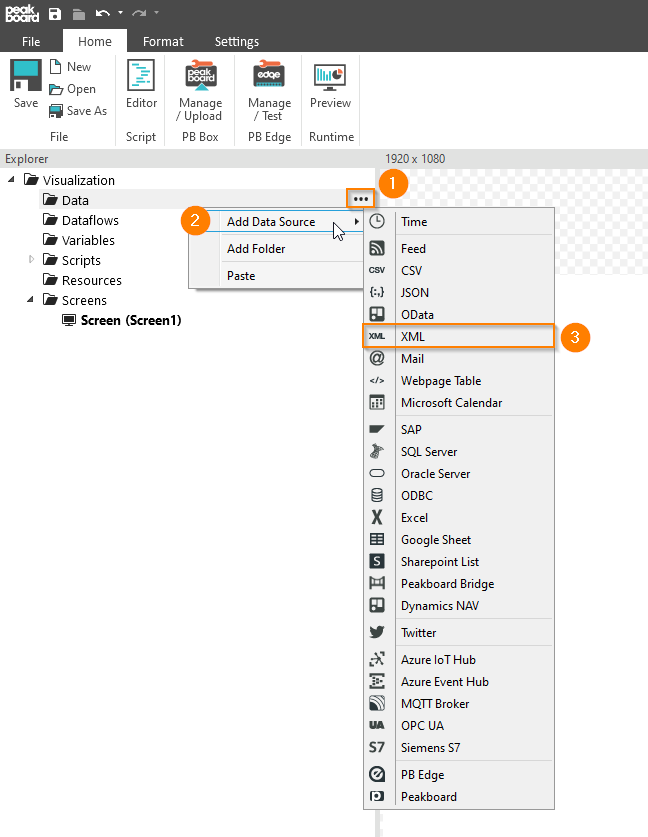Screen dimensions: 648x837
Task: Click the Feed RSS icon
Action: pyautogui.click(x=377, y=248)
